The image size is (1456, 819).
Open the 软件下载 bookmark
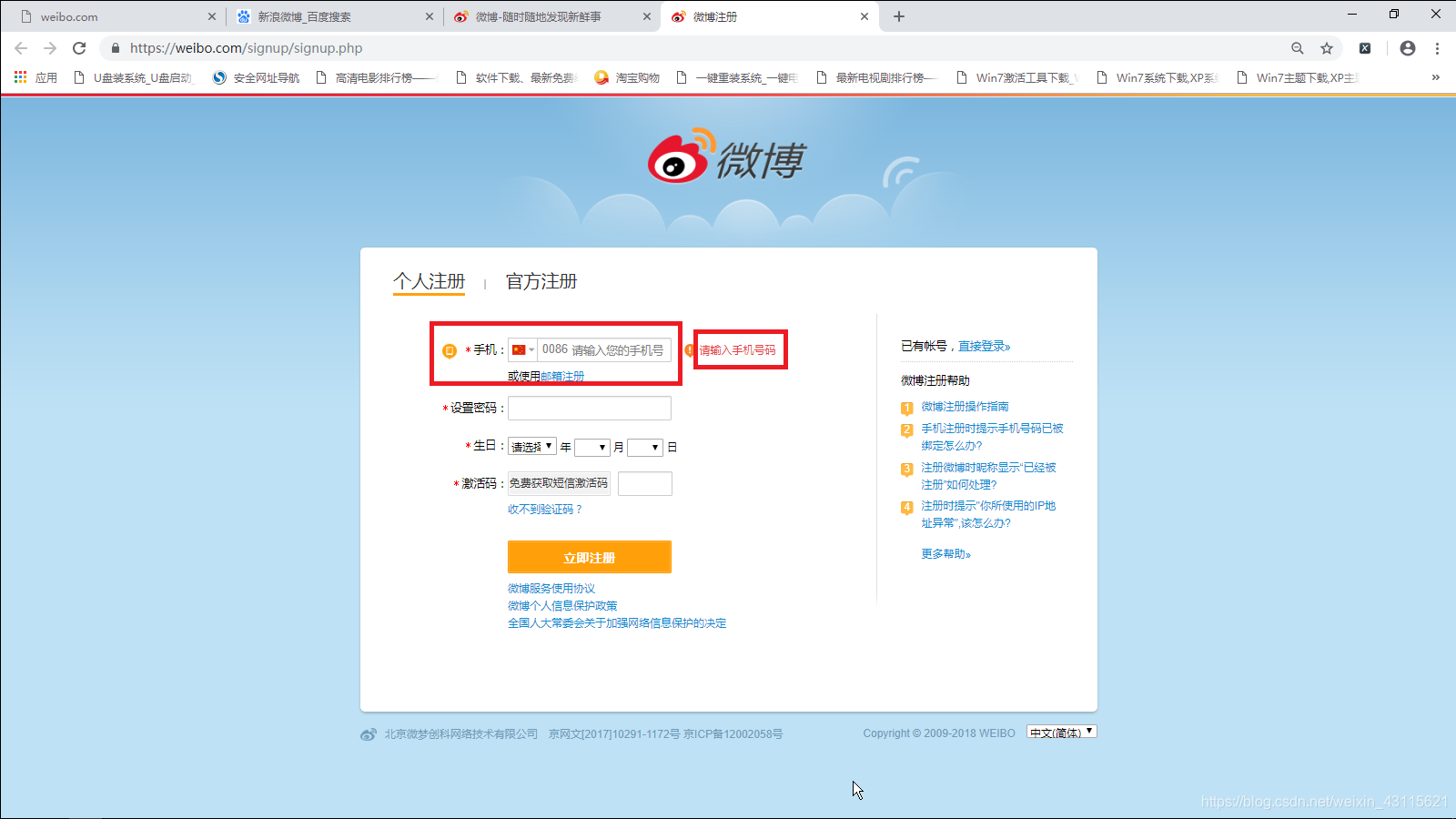point(516,77)
